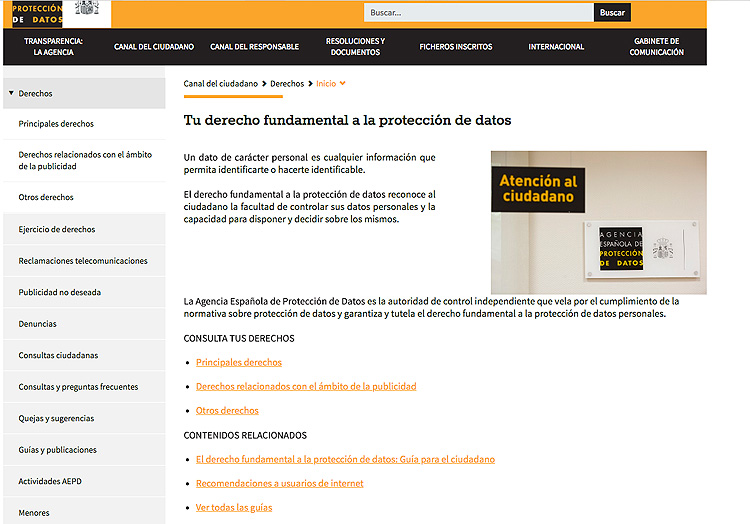Image resolution: width=750 pixels, height=524 pixels.
Task: Open Menores in the sidebar
Action: 84,512
